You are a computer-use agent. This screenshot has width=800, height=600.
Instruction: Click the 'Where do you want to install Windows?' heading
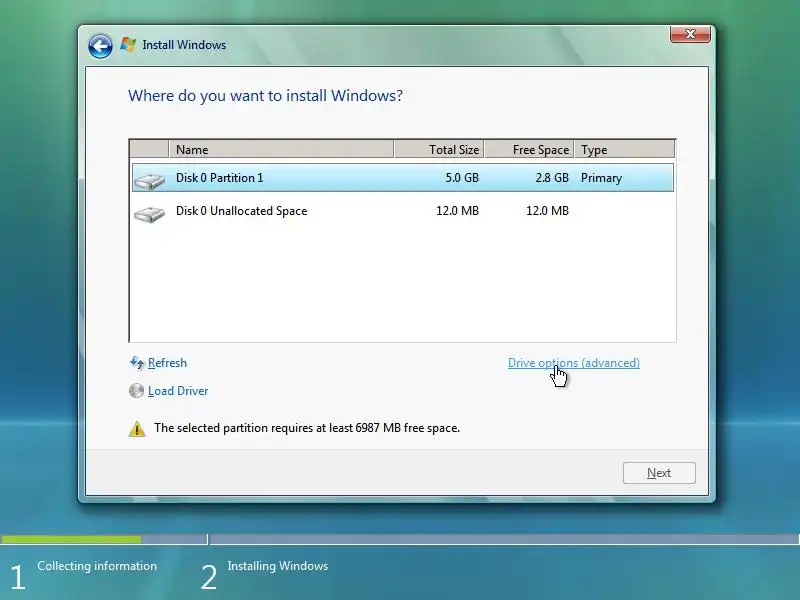[x=265, y=96]
